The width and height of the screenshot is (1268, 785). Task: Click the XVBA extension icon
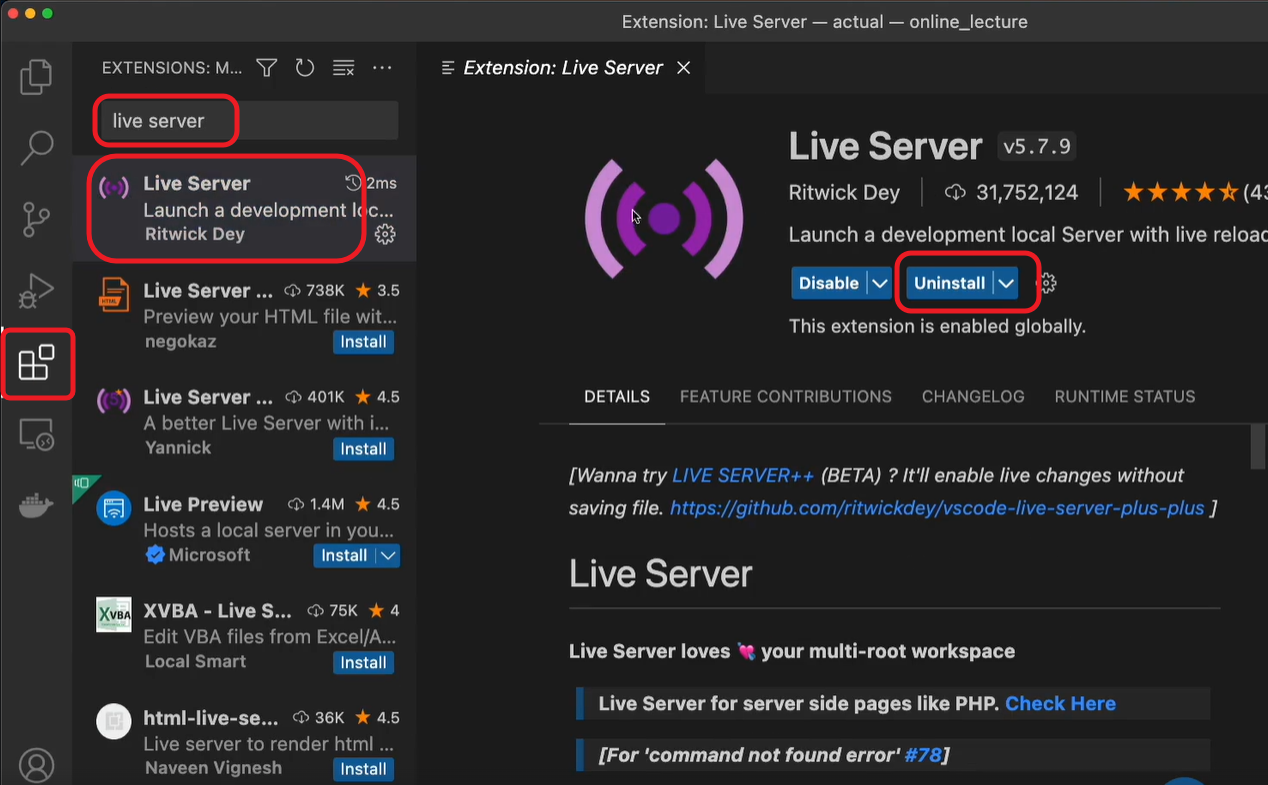pyautogui.click(x=114, y=615)
